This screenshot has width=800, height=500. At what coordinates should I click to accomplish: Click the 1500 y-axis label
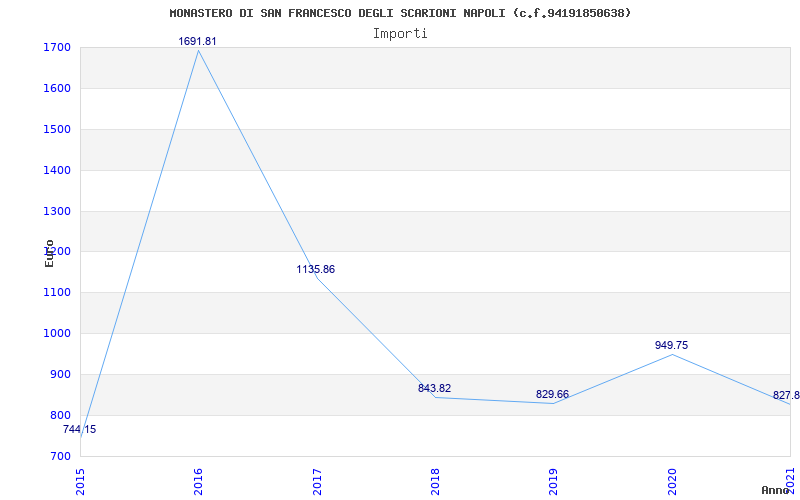[57, 130]
